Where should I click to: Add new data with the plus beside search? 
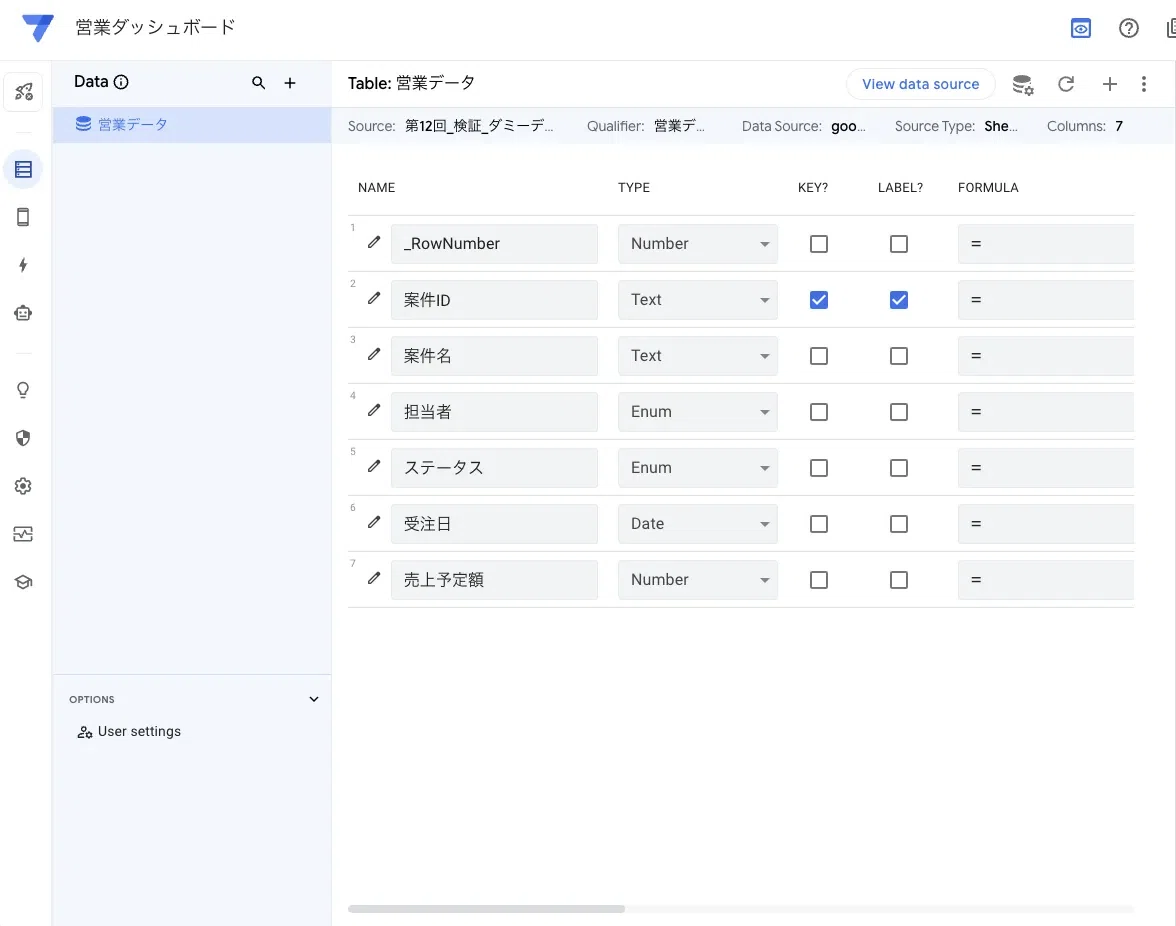[290, 82]
